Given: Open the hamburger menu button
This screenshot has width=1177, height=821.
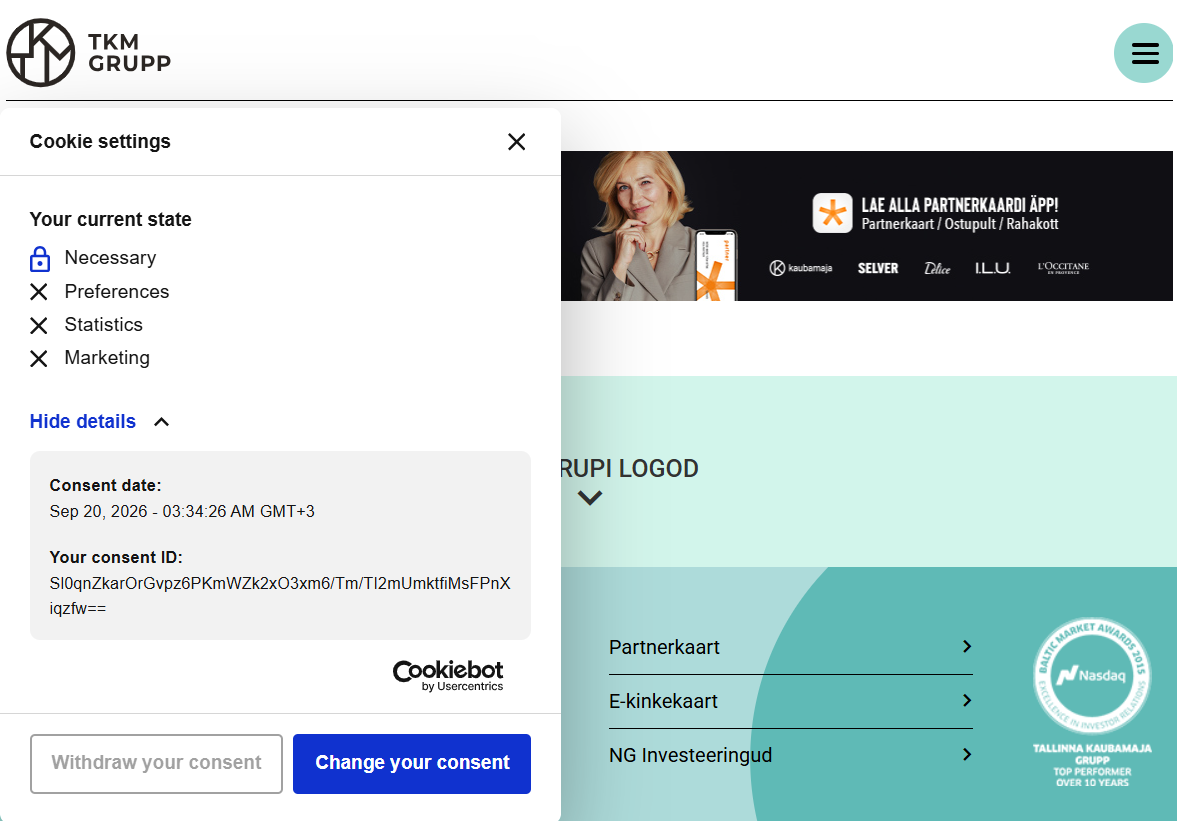Looking at the screenshot, I should click(x=1144, y=53).
